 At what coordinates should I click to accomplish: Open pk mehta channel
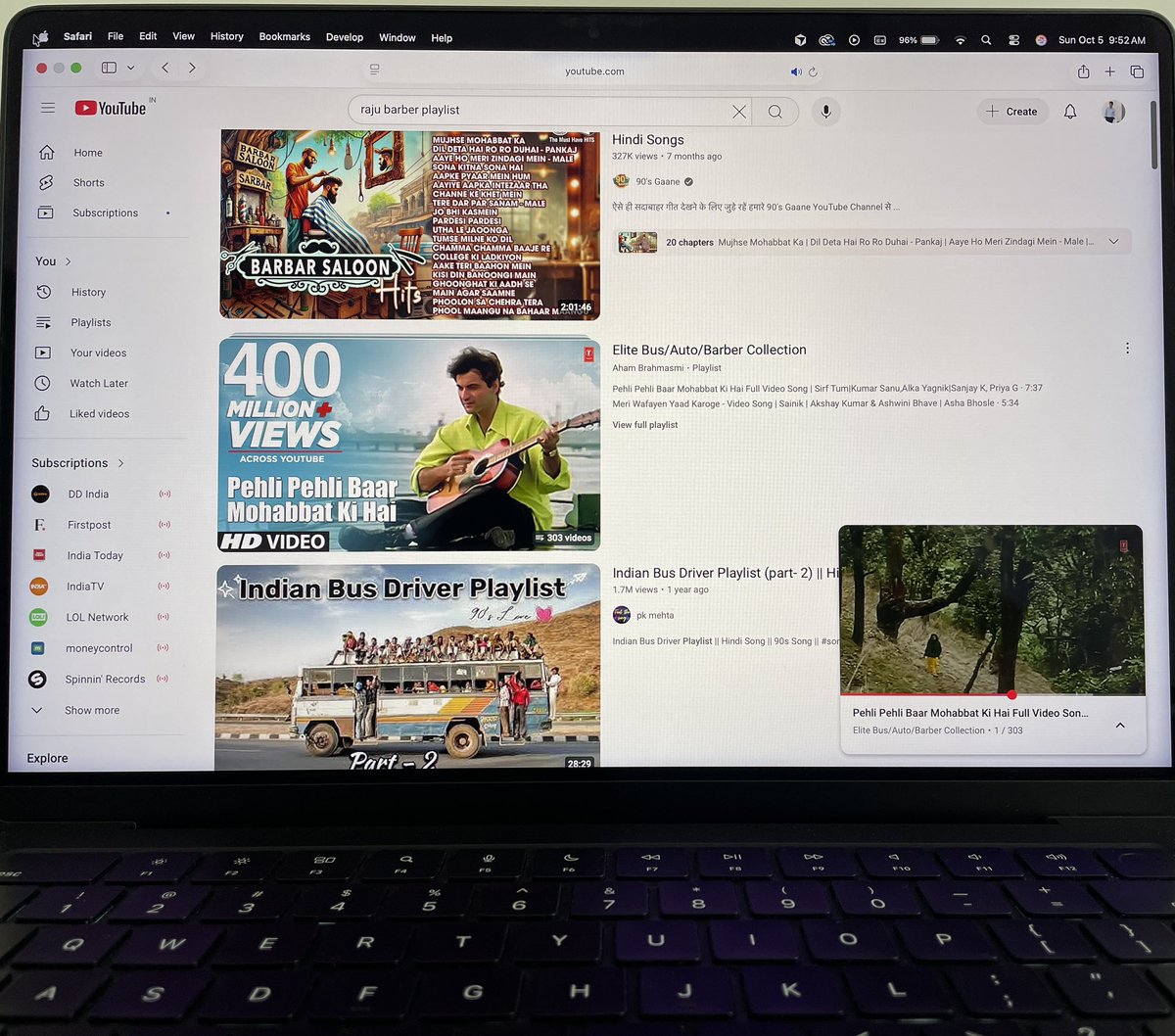tap(655, 615)
